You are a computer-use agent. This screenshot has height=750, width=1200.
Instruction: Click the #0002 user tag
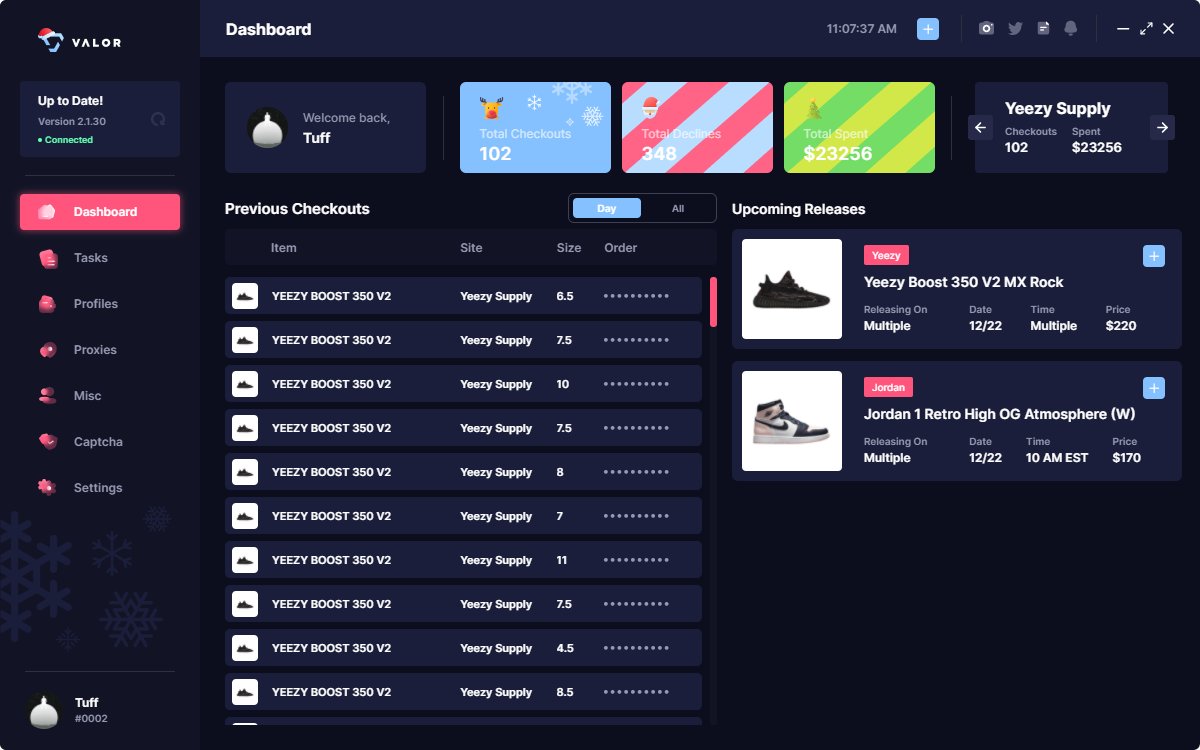pyautogui.click(x=91, y=718)
